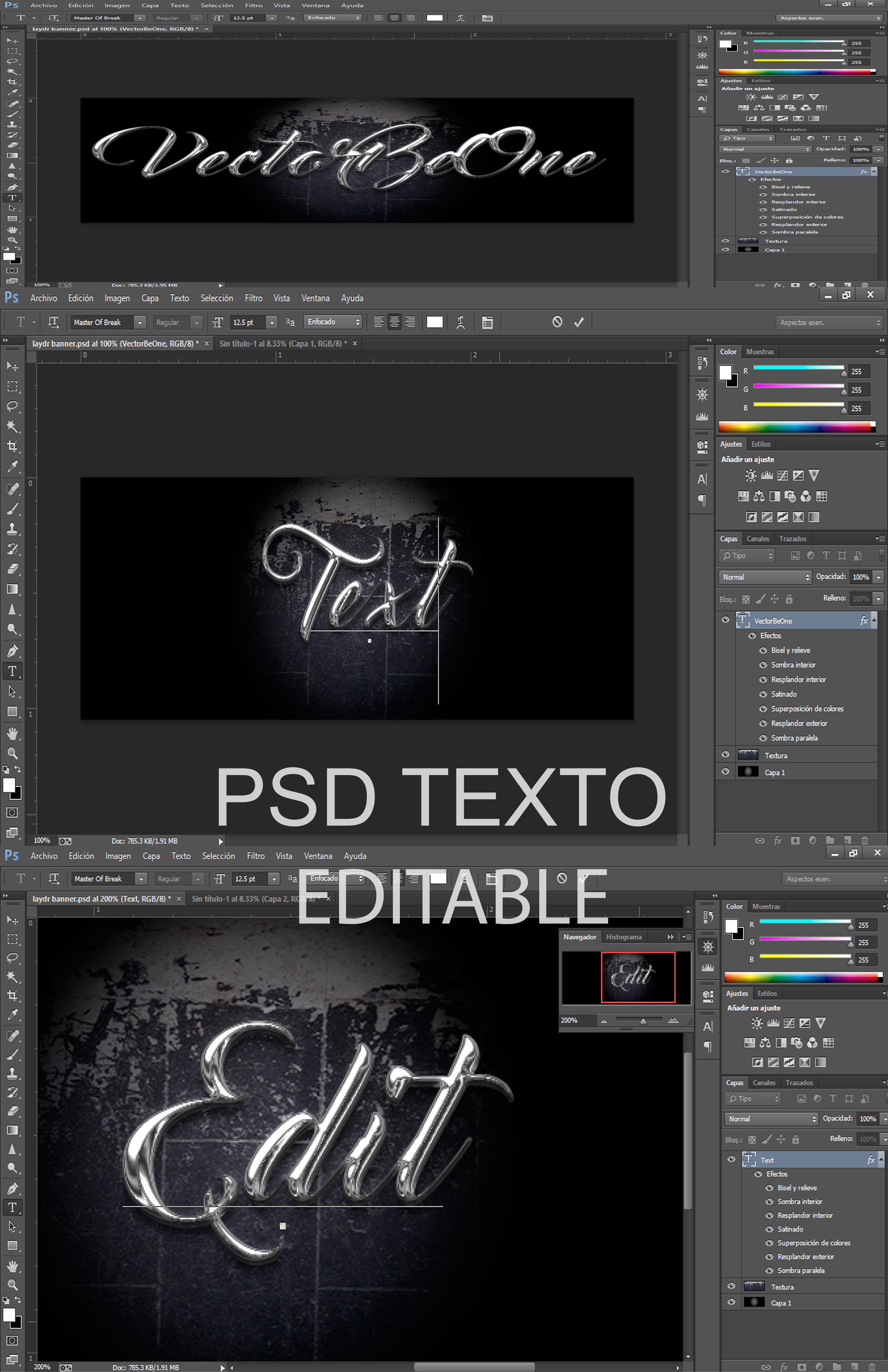
Task: Select the Move tool in the Text-artwork window
Action: 12,366
